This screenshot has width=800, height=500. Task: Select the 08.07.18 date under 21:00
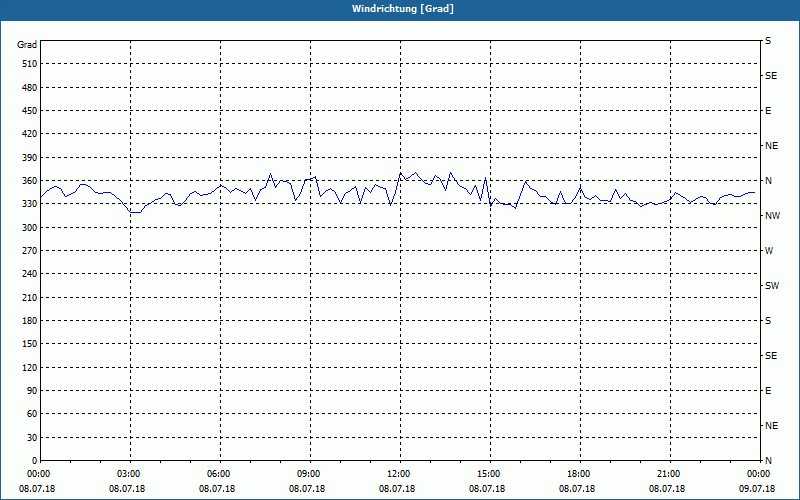click(x=667, y=489)
